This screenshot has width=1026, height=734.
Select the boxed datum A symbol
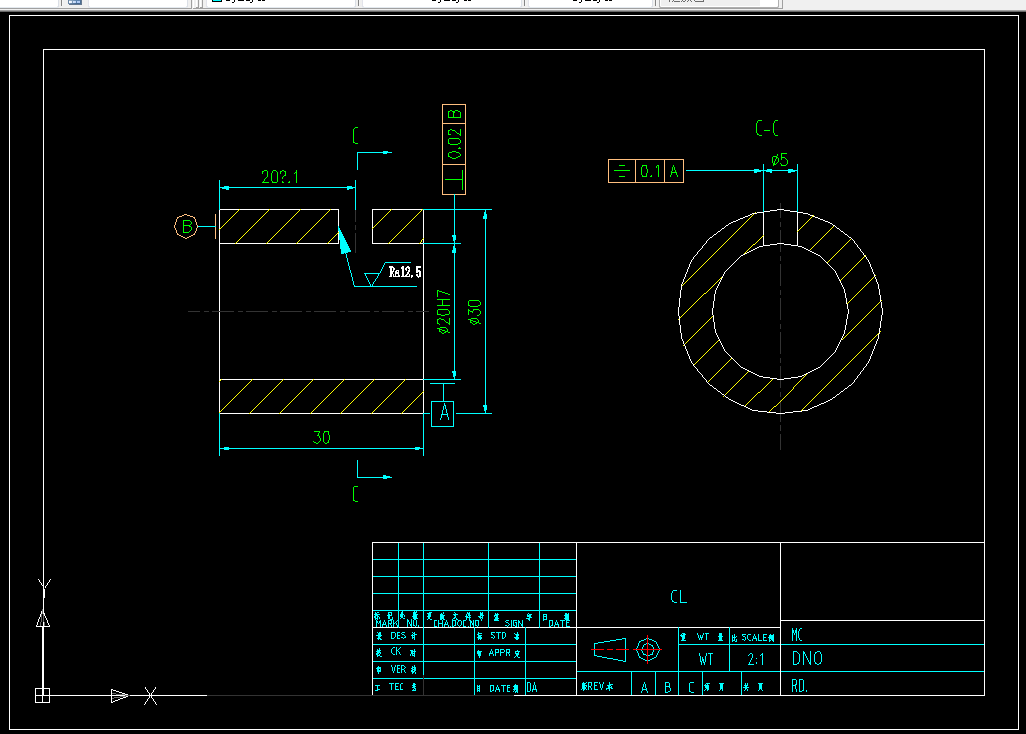(x=443, y=413)
